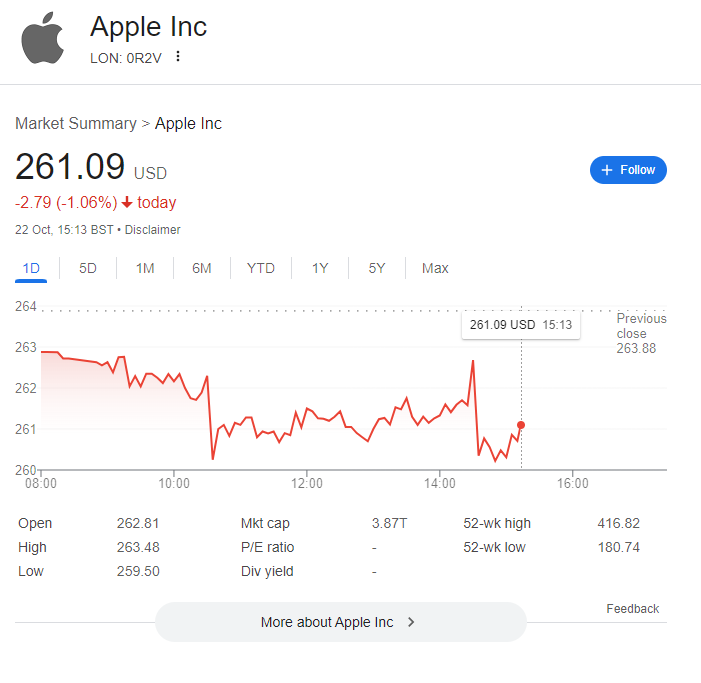The width and height of the screenshot is (701, 683).
Task: Show the 6M chart range
Action: 202,268
